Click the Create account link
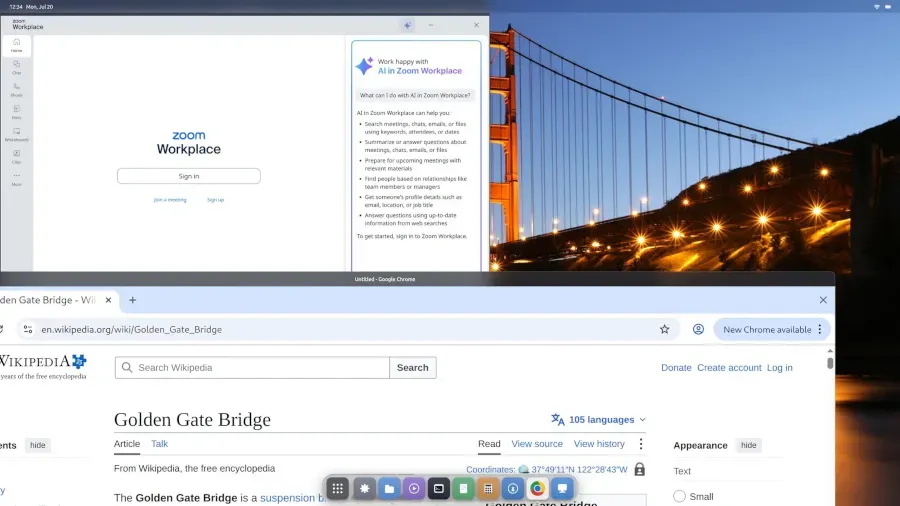 pos(729,368)
